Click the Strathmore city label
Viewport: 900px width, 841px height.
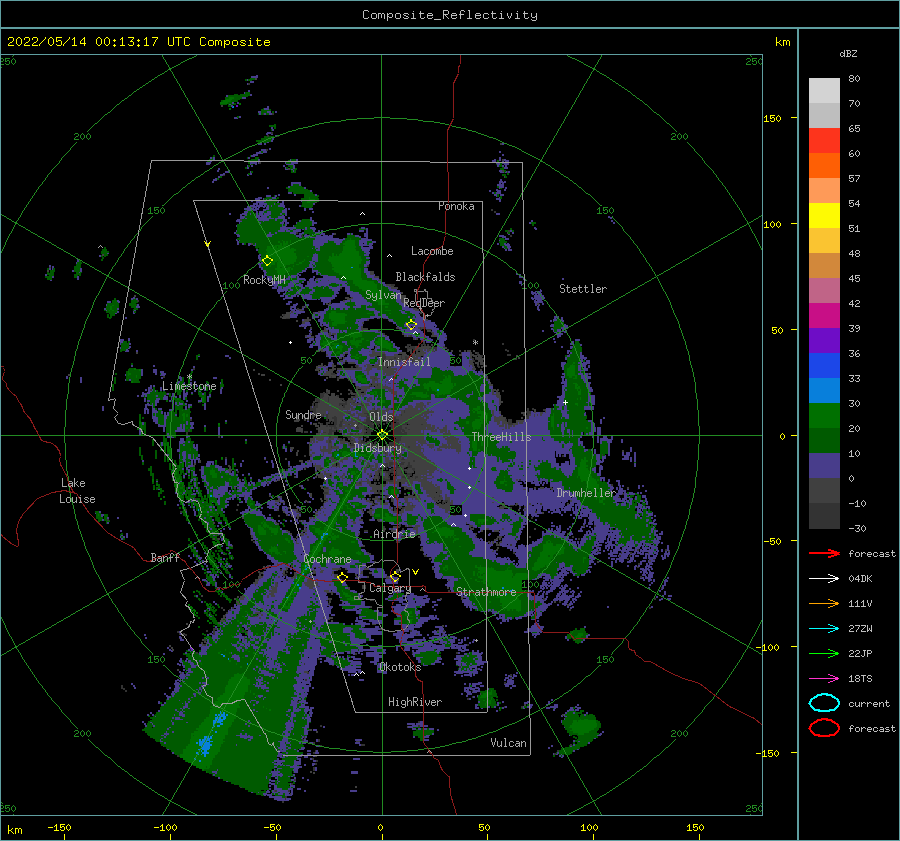click(x=486, y=592)
